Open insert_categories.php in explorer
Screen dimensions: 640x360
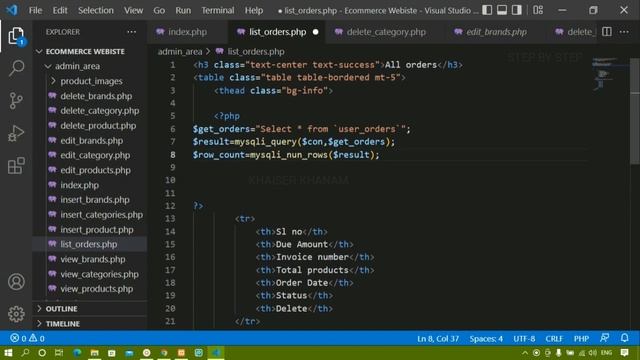click(x=102, y=215)
